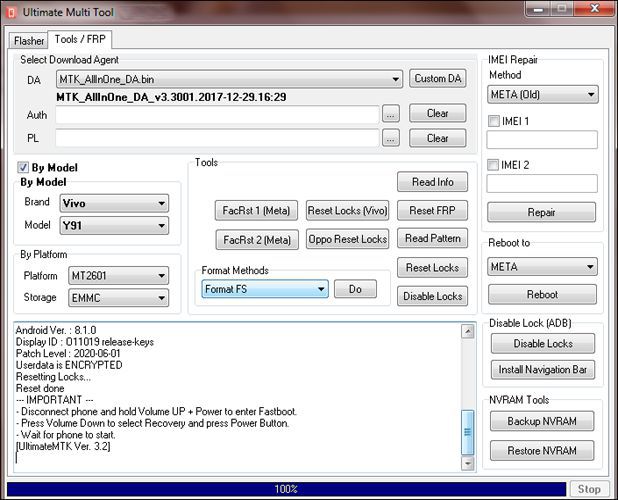Maximize the Ultimate Multi Tool window

click(562, 9)
